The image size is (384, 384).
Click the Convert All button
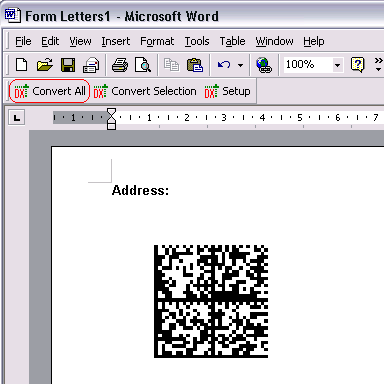coord(49,91)
